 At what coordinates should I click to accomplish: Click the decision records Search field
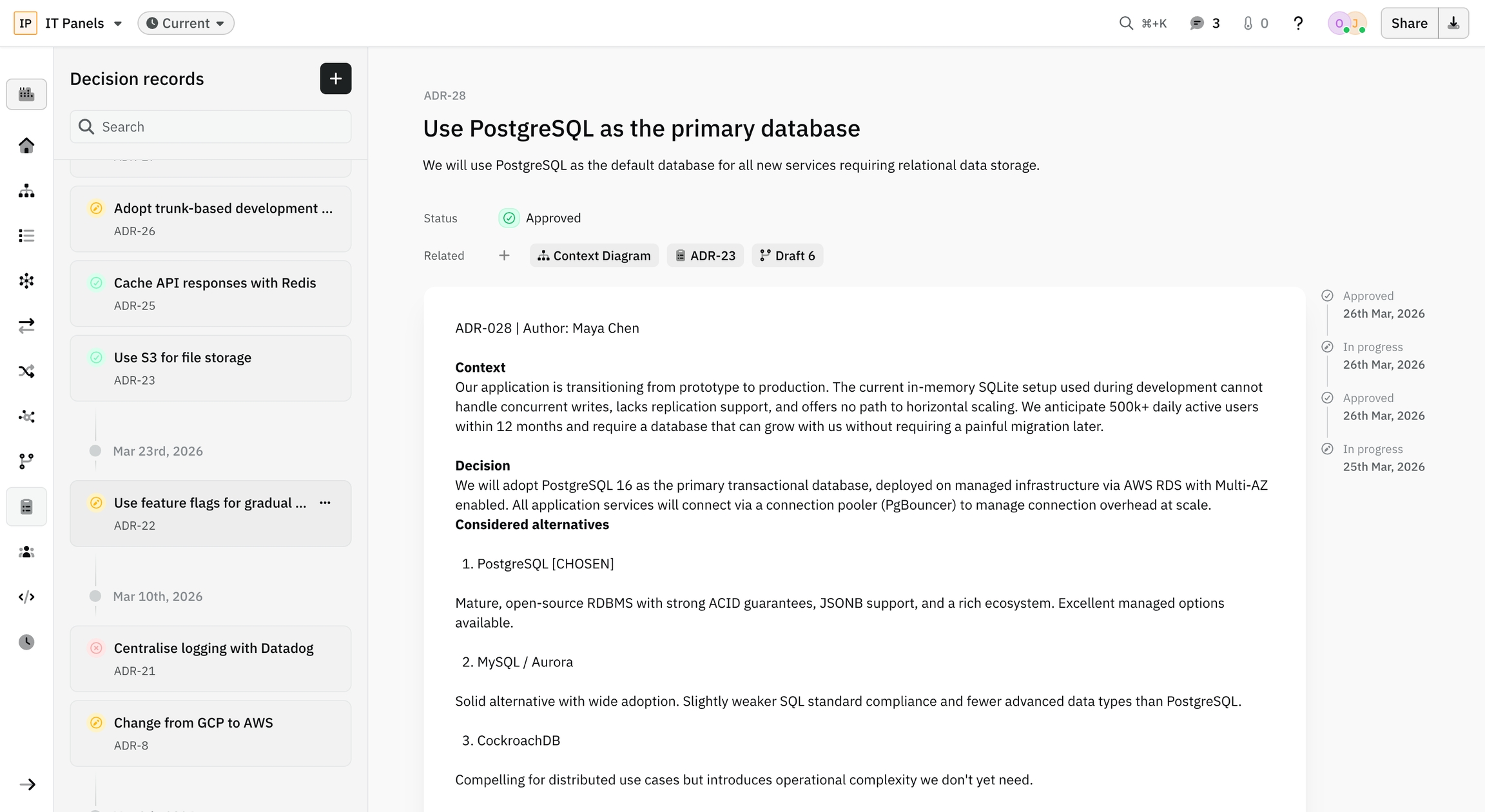(219, 127)
